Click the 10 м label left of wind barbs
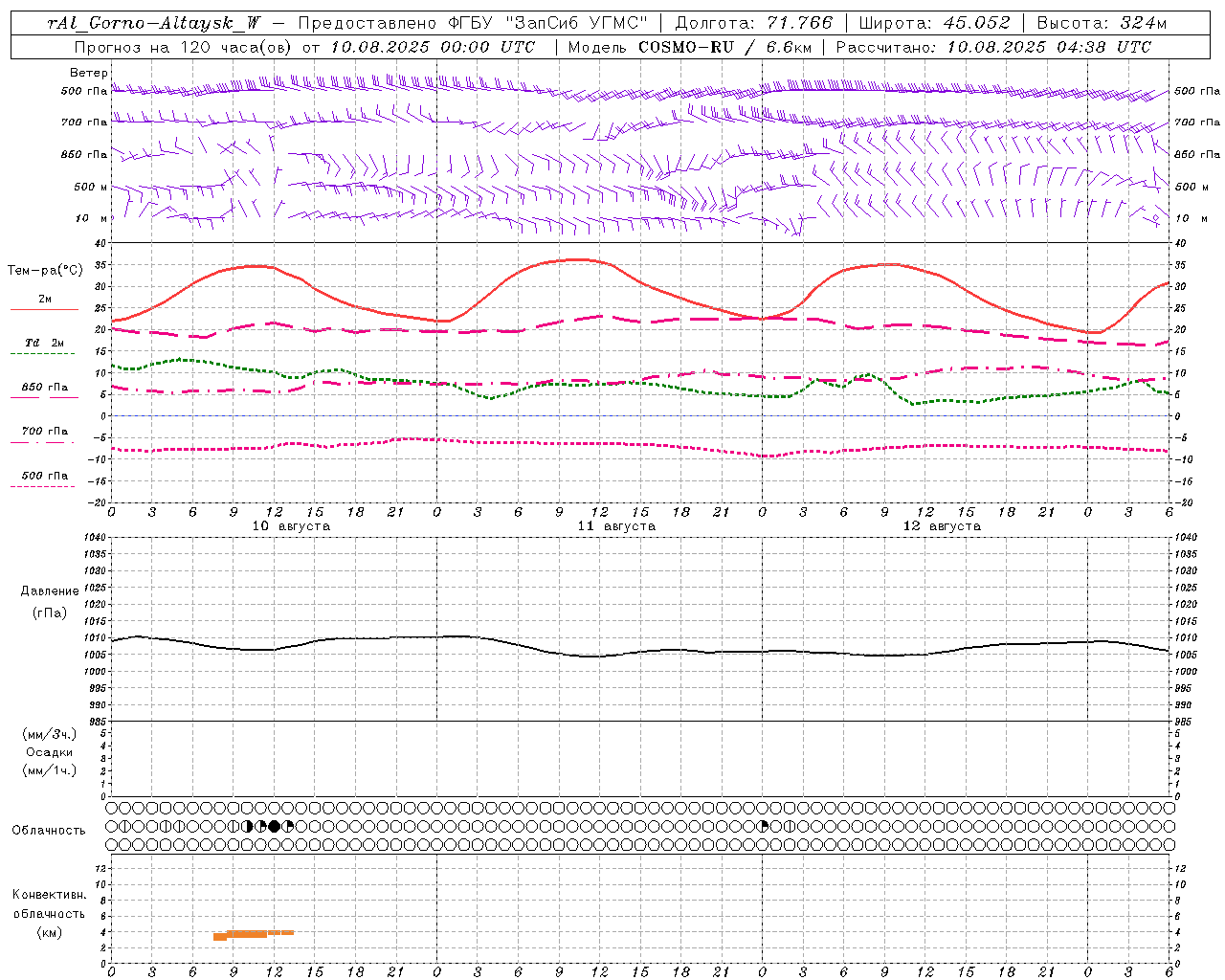This screenshot has width=1225, height=980. click(91, 218)
